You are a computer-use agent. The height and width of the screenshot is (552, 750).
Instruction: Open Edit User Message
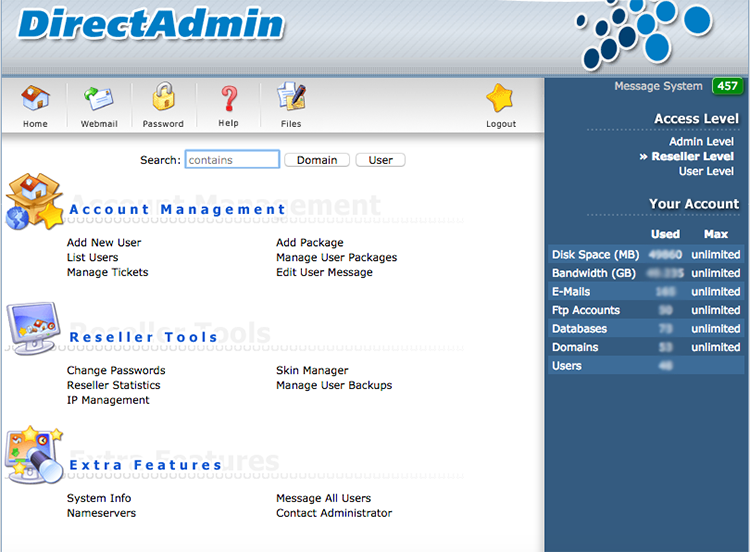[x=324, y=272]
